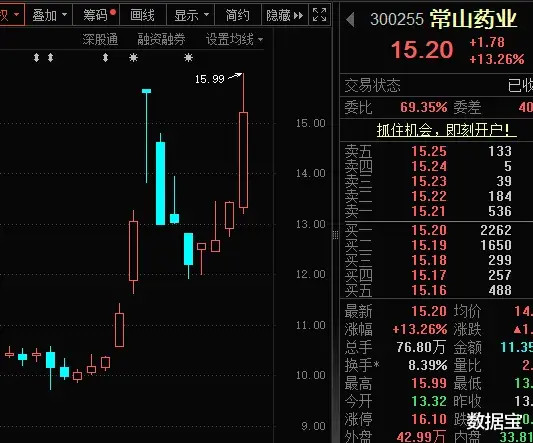Select 深股通 tab label
The width and height of the screenshot is (533, 443).
tap(100, 39)
